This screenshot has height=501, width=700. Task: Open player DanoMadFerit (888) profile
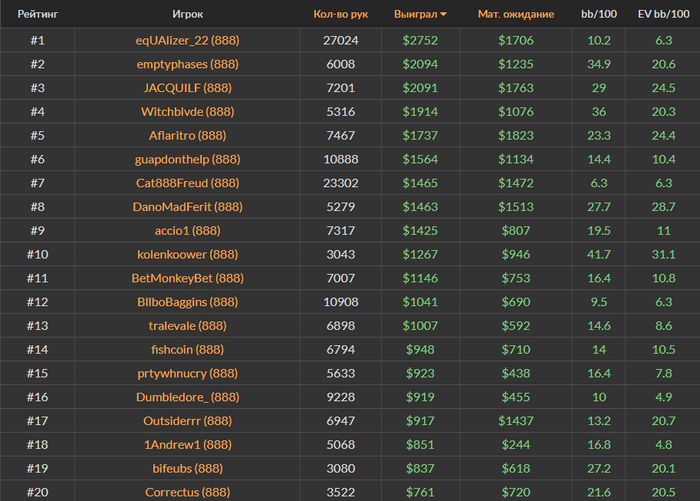pos(188,207)
